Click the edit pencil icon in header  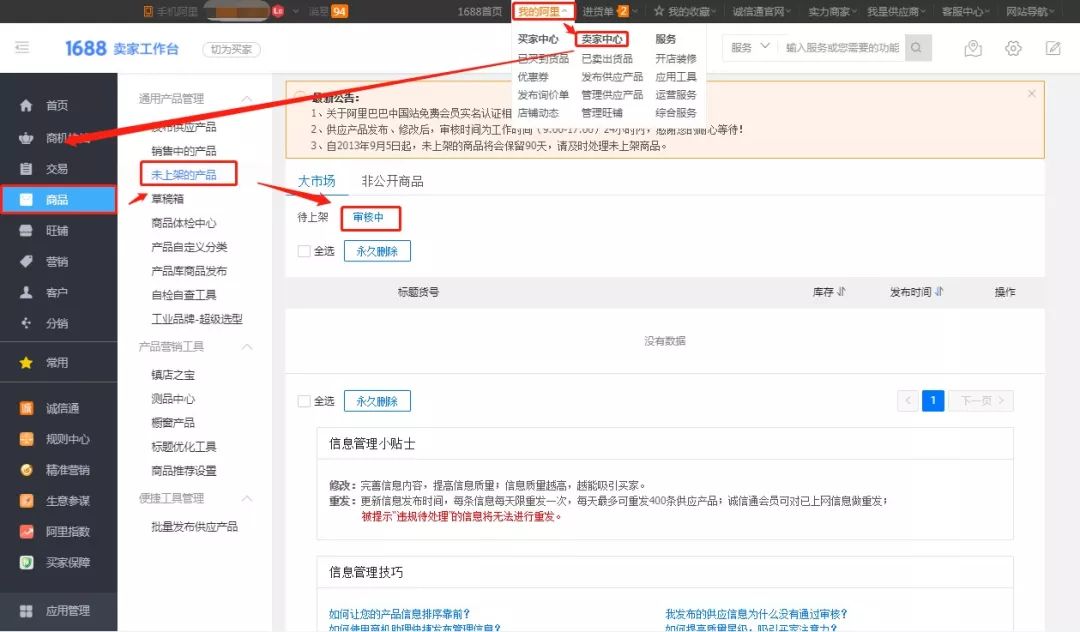(1052, 48)
